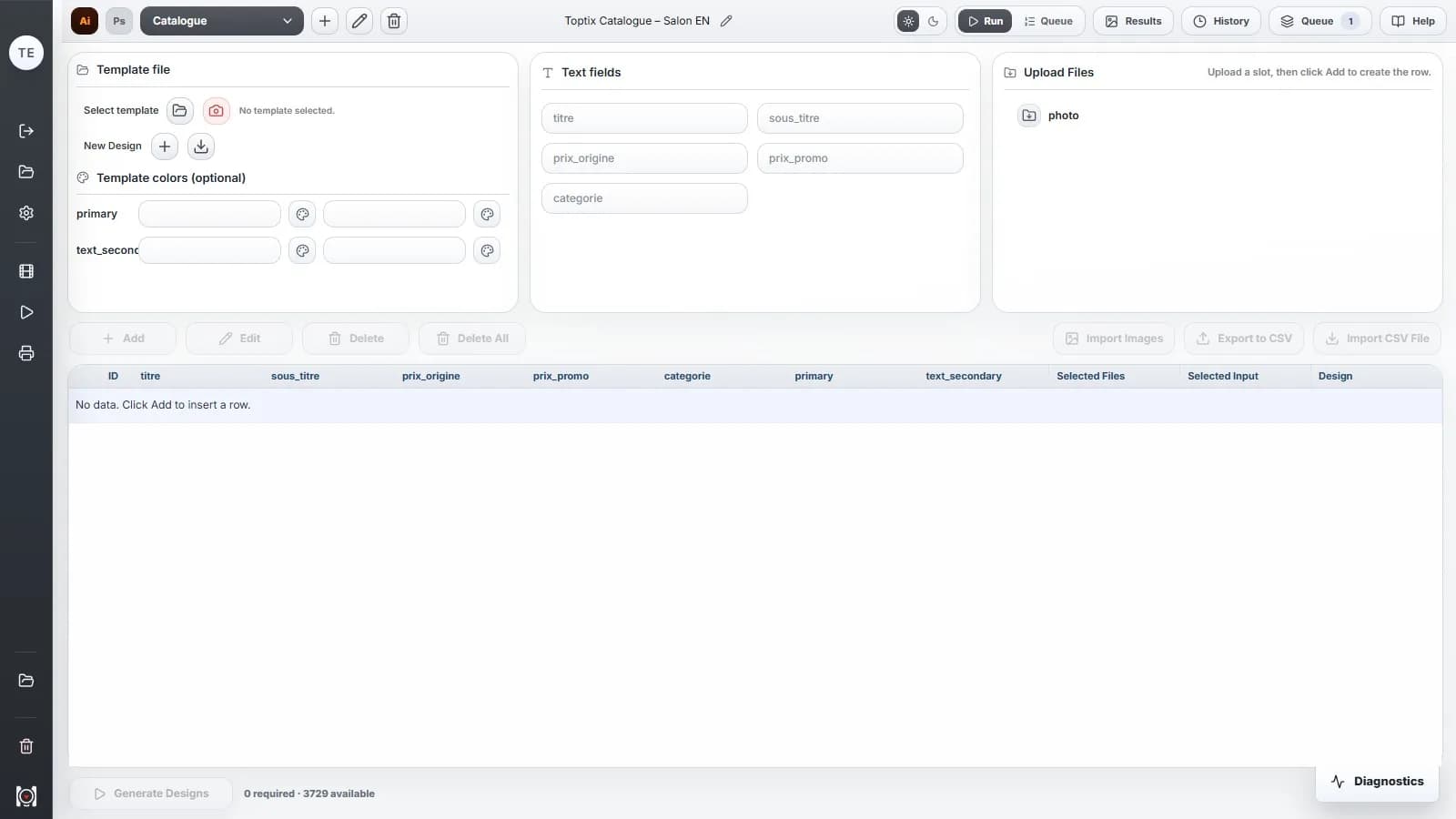
Task: Click sidebar play icon
Action: pos(26,312)
